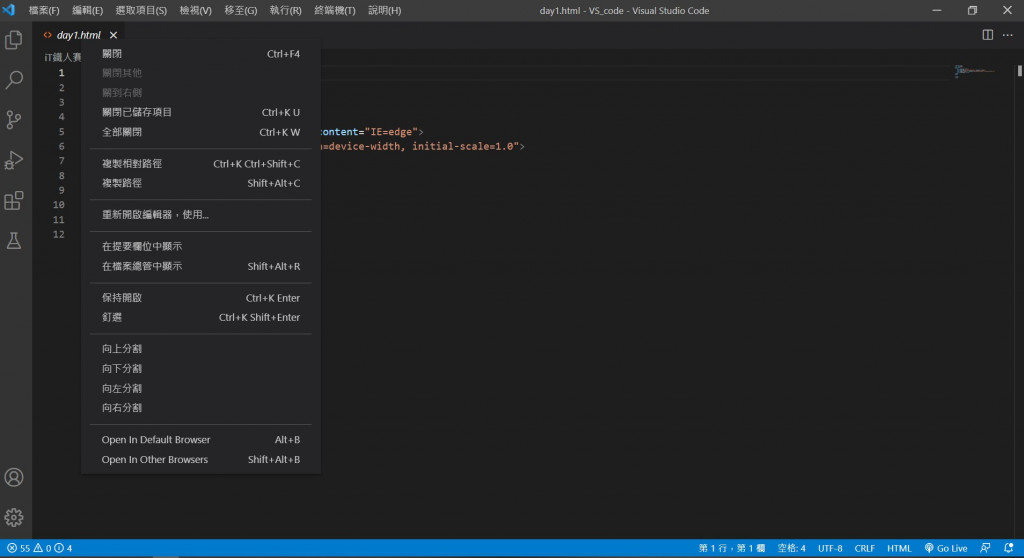
Task: Choose 全部關閉 in context menu
Action: point(200,132)
